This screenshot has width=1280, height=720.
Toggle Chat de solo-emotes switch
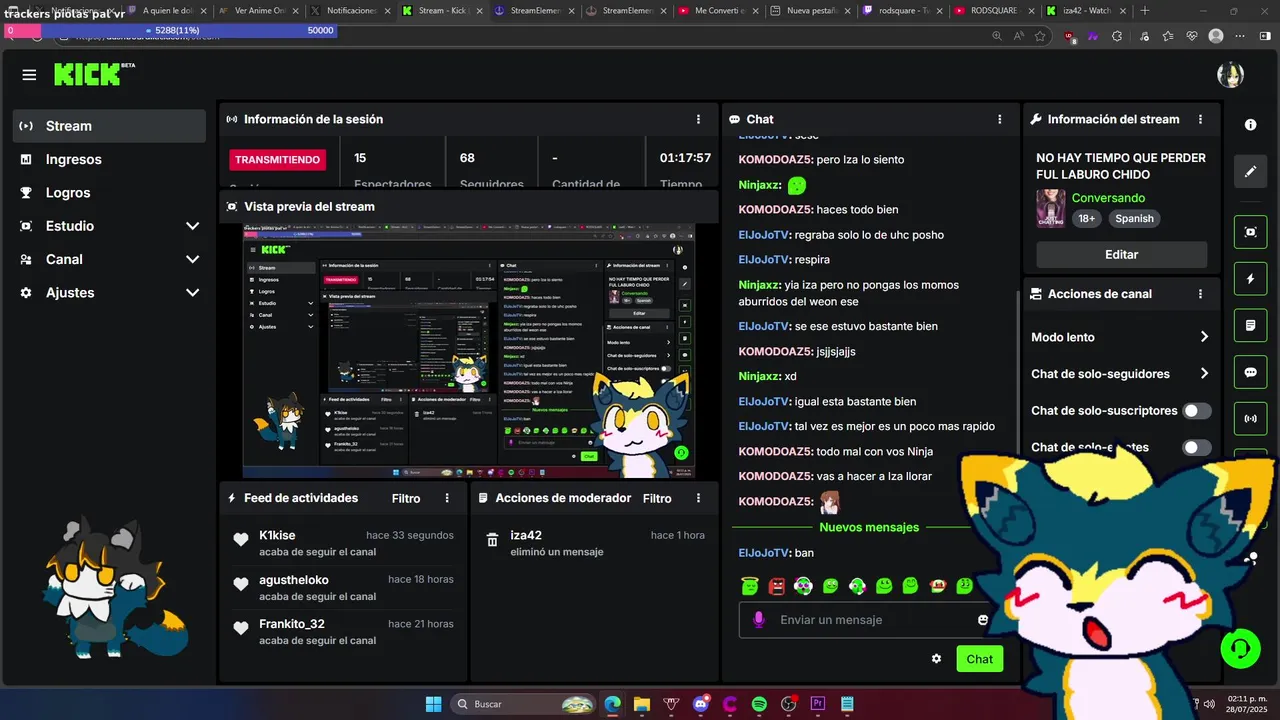[1197, 447]
